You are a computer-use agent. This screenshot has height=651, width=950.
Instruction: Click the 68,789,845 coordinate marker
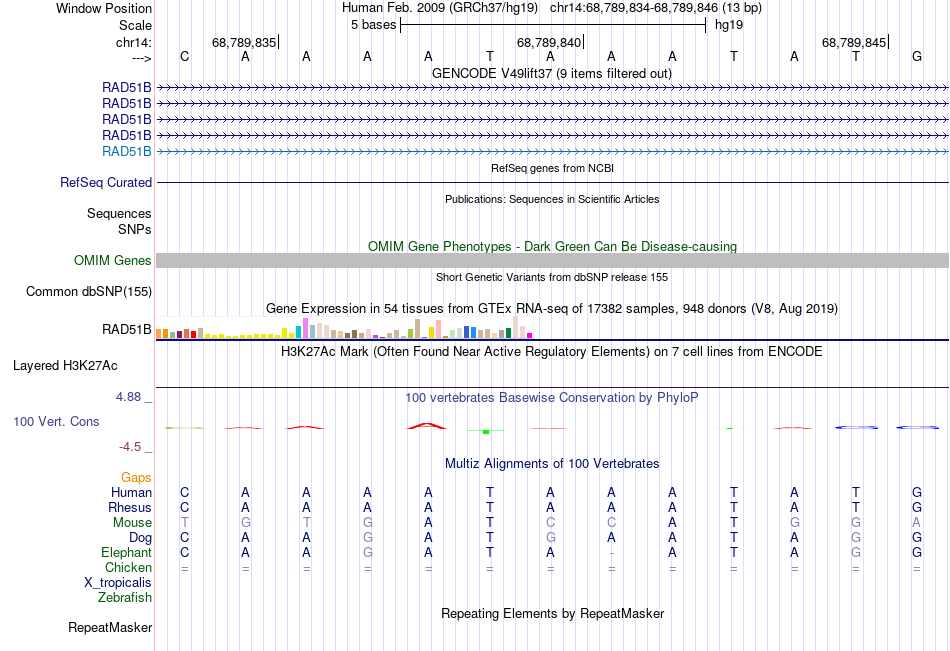coord(854,42)
